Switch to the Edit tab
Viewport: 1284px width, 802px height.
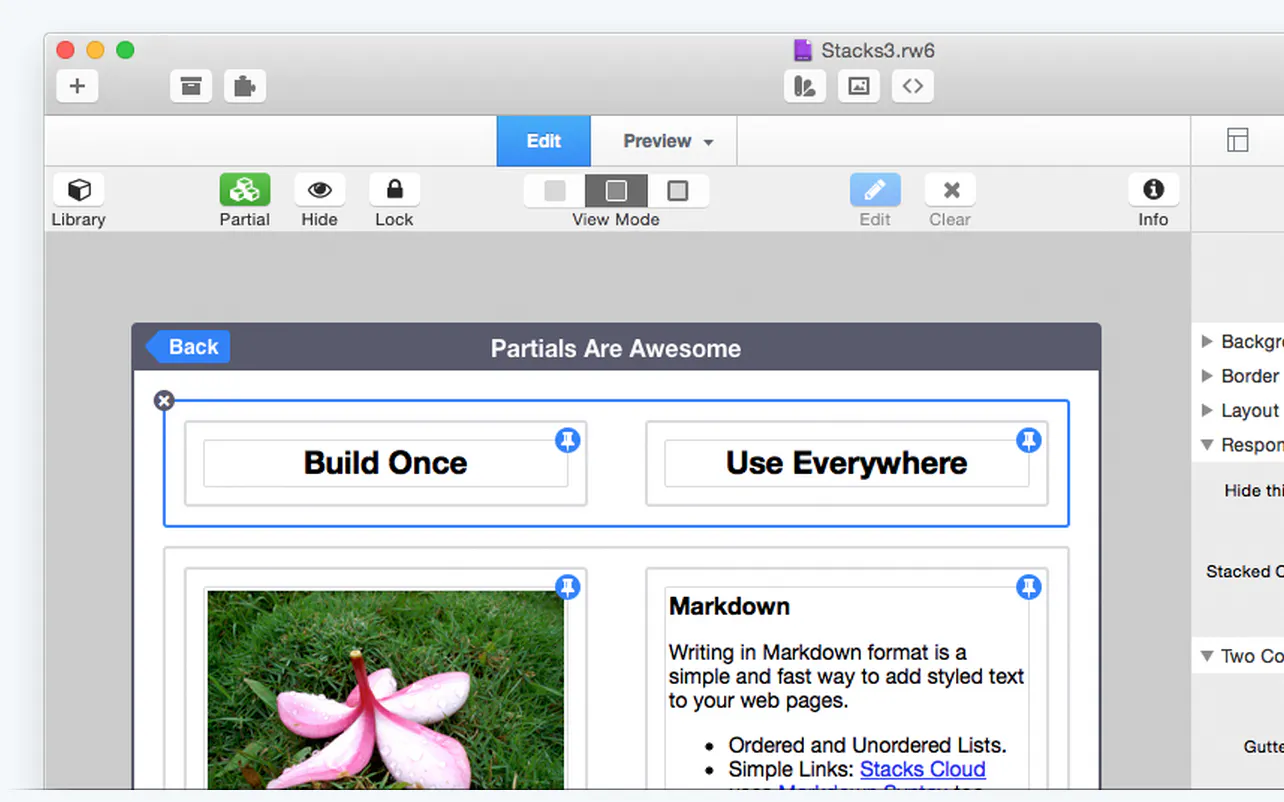pyautogui.click(x=544, y=141)
